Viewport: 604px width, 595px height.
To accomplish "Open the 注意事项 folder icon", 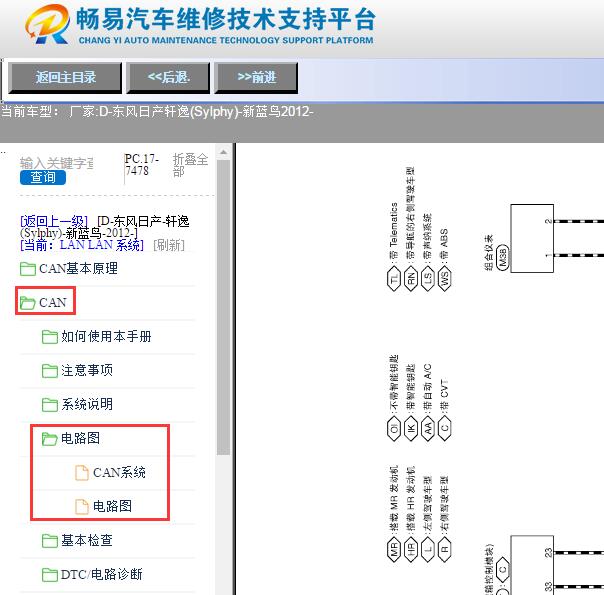I will click(x=50, y=371).
